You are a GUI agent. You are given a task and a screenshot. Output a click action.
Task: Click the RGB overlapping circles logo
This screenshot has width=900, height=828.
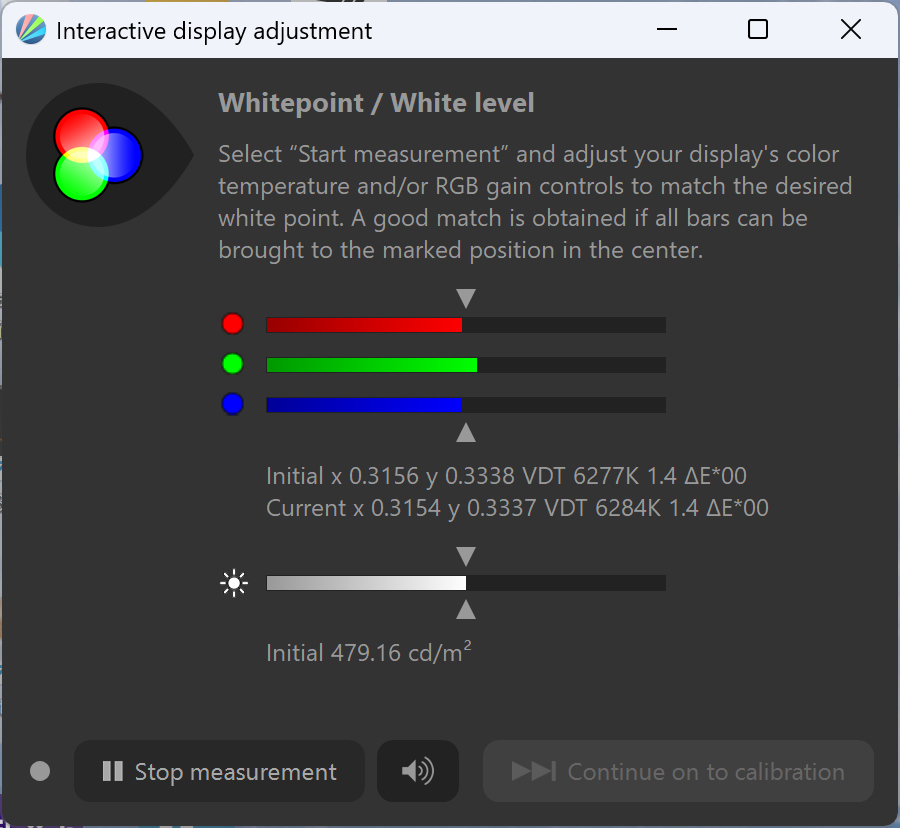coord(98,155)
